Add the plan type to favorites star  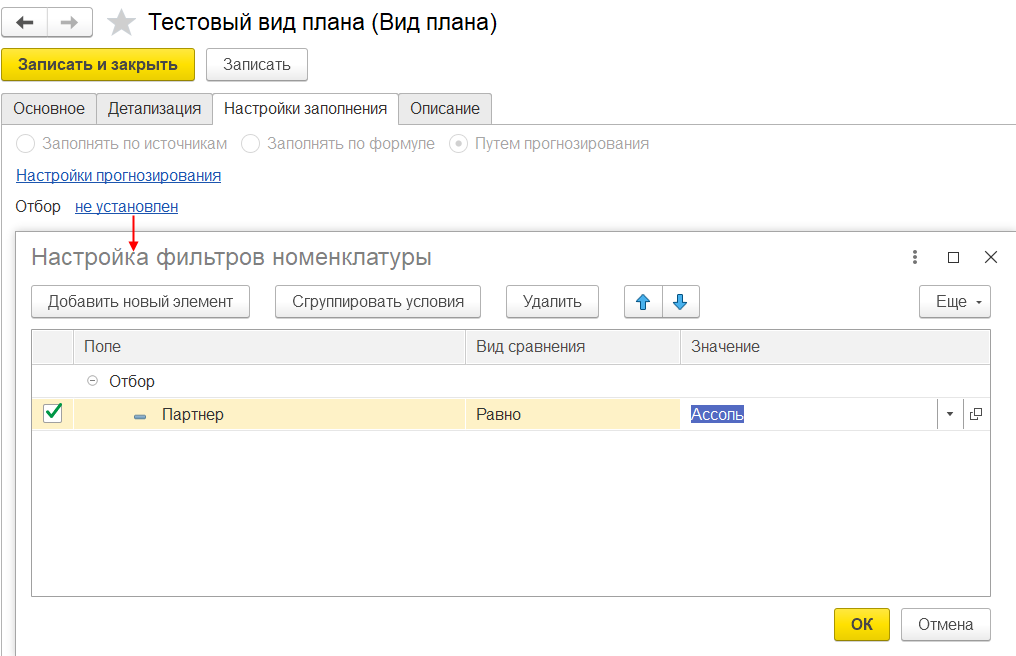(121, 23)
